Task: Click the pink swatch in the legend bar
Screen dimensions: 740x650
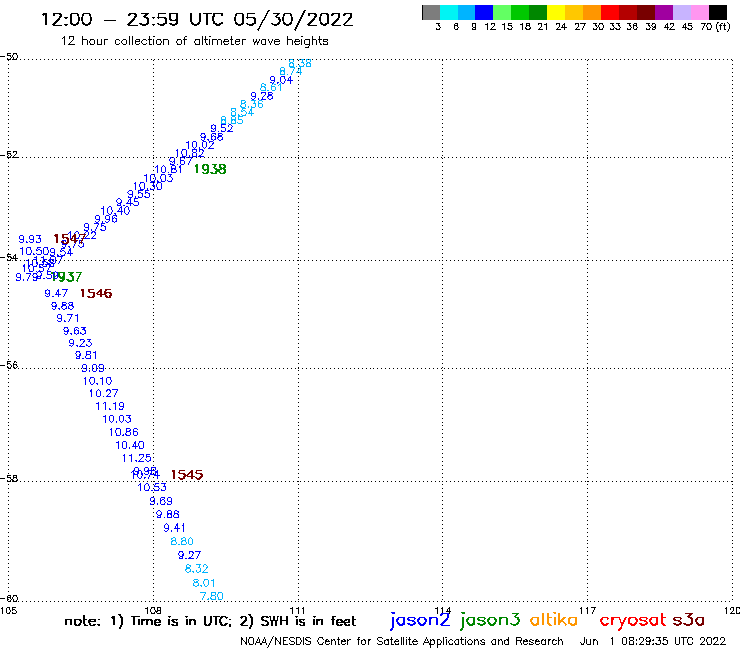Action: (x=700, y=12)
